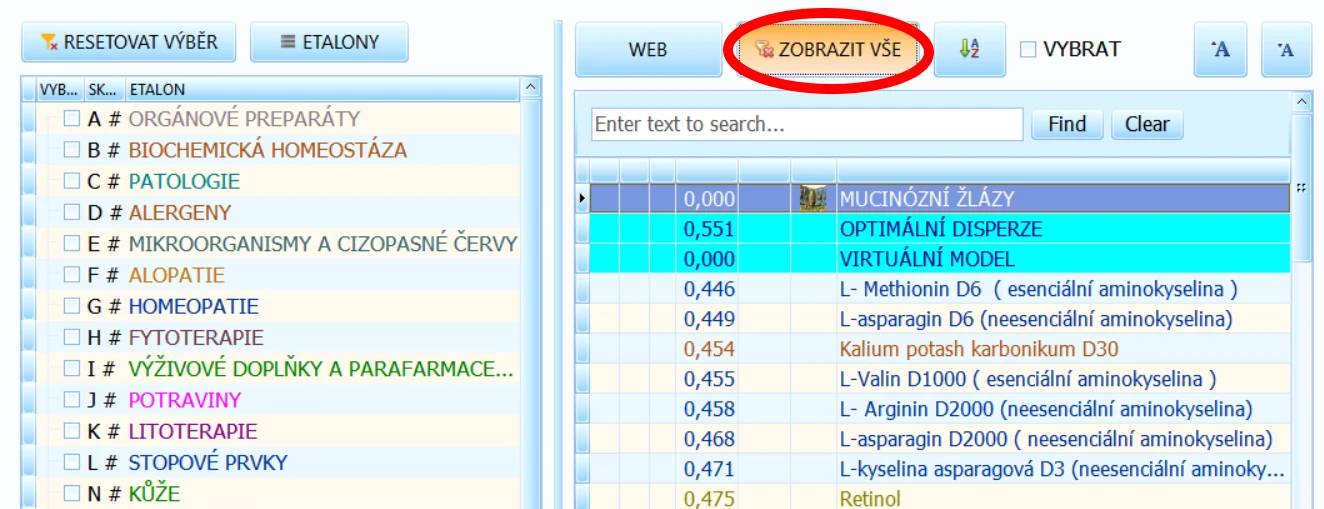Select the L-asparagin D6 row
Viewport: 1324px width, 509px height.
pyautogui.click(x=940, y=319)
